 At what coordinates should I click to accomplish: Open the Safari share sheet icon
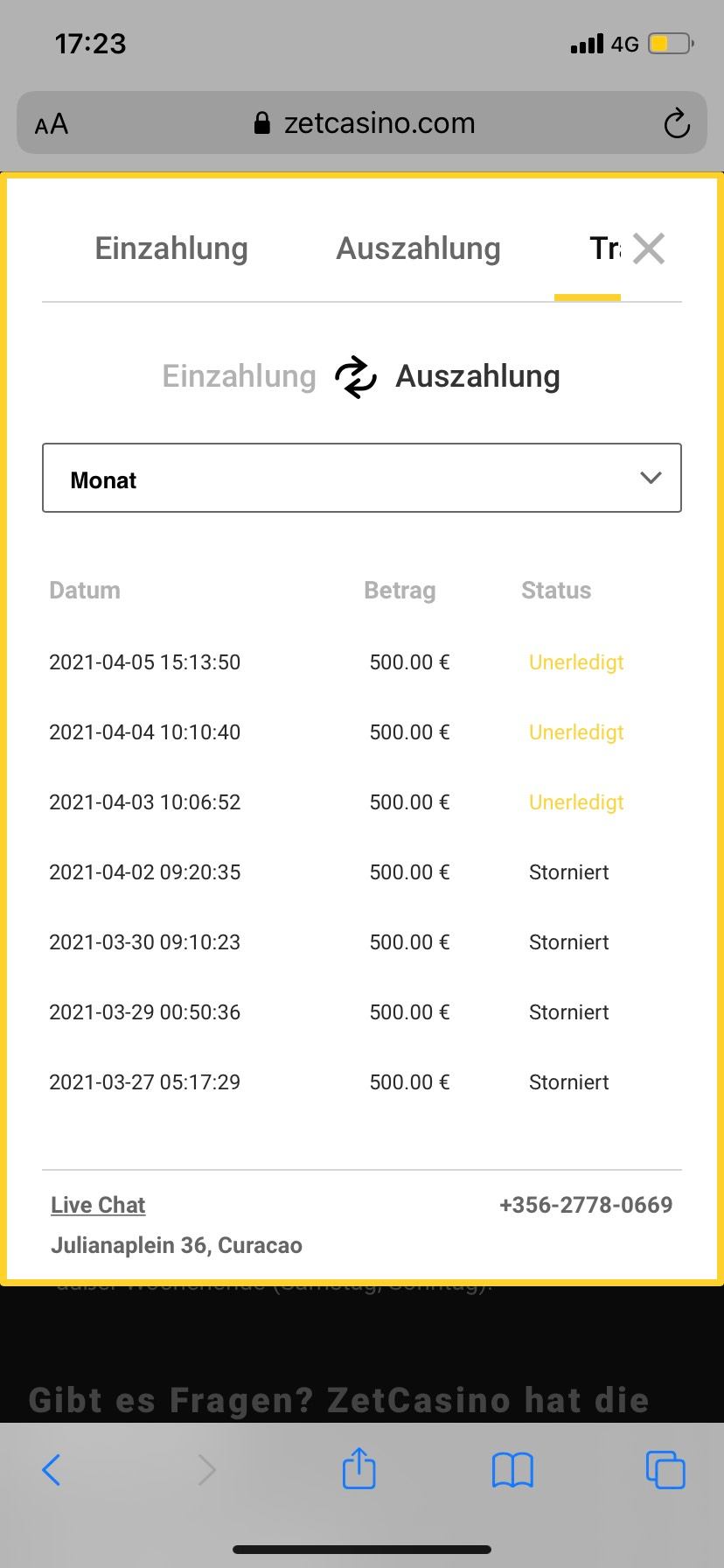pyautogui.click(x=359, y=1469)
